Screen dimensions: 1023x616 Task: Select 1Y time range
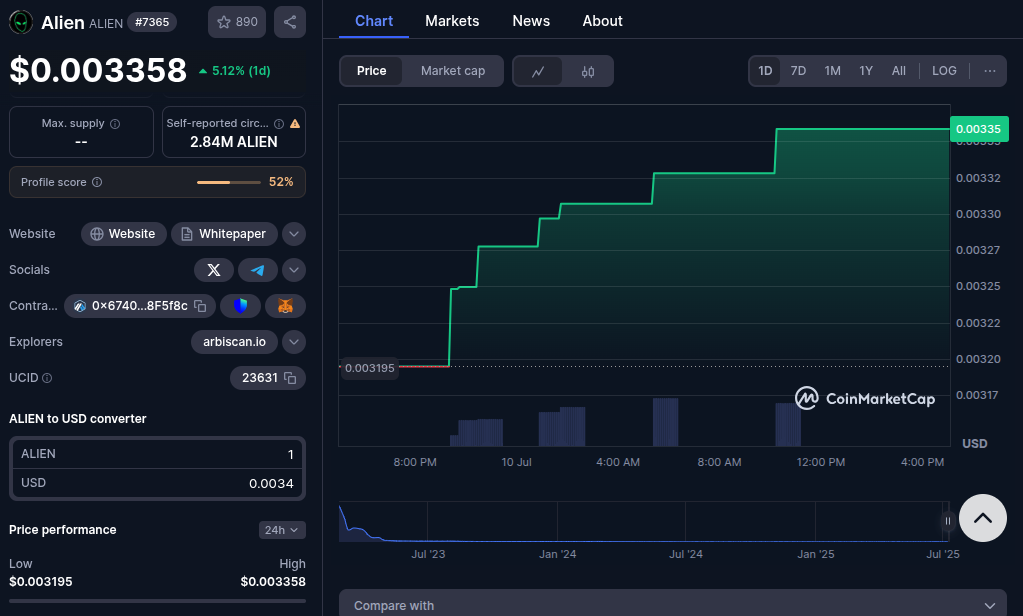coord(866,71)
